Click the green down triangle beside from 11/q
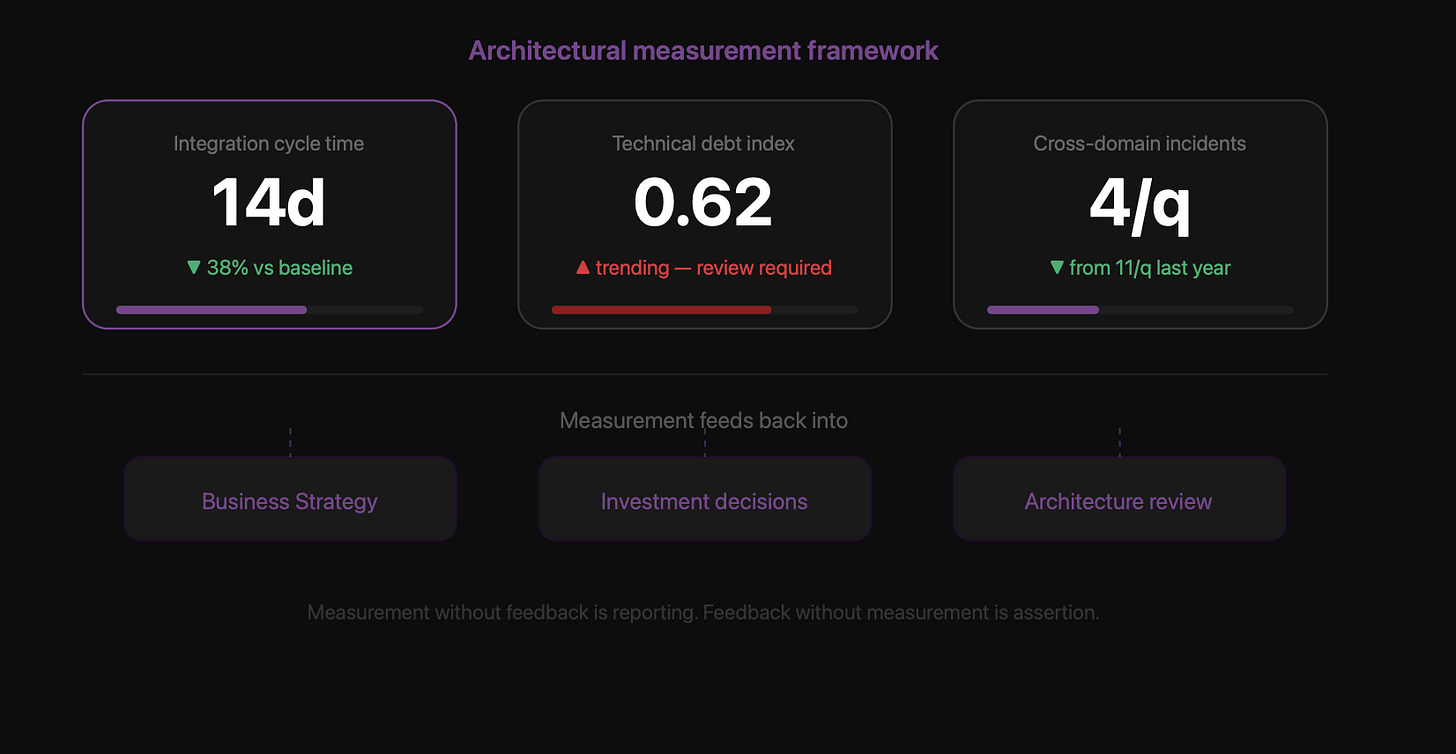Screen dimensions: 1456x754 (x=1057, y=268)
